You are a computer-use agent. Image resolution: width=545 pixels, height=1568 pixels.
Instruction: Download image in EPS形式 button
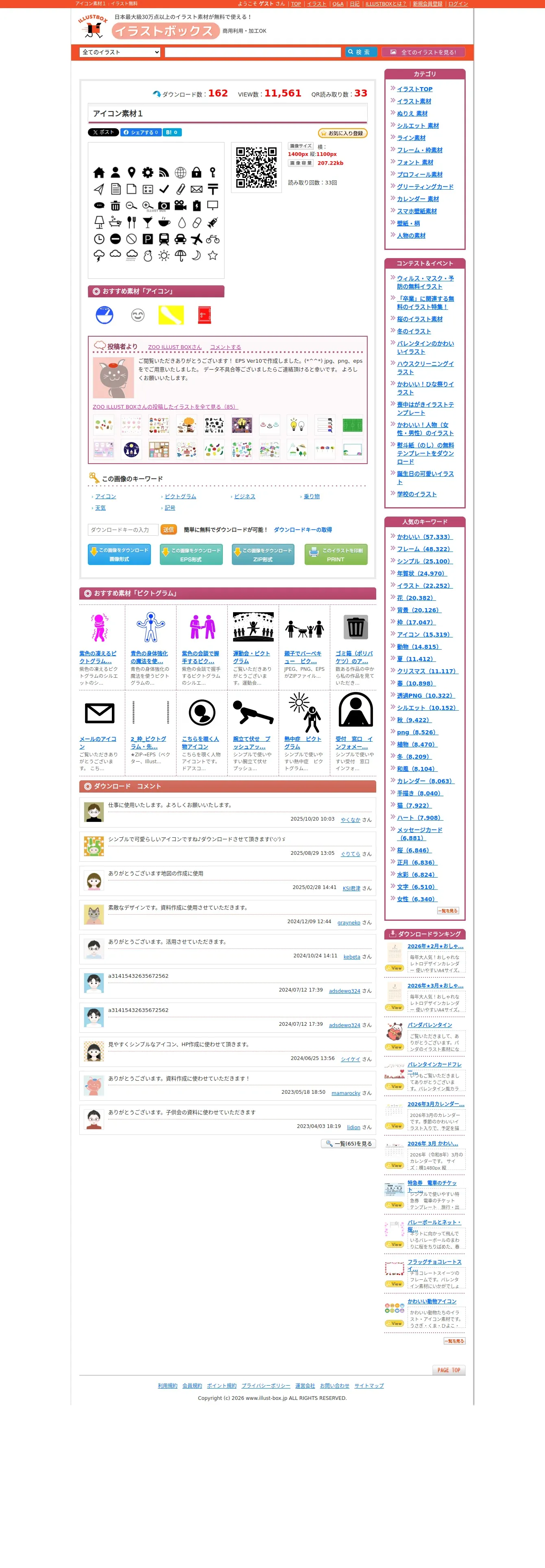(191, 554)
